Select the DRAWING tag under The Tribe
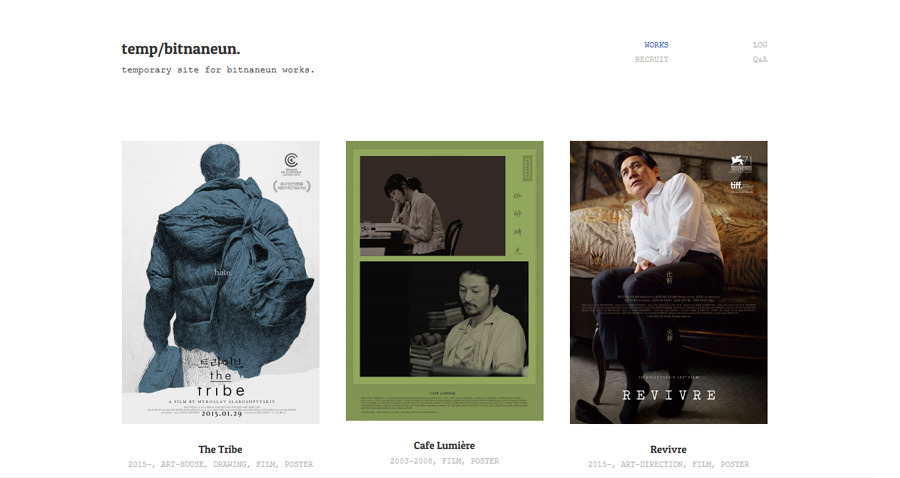 [230, 464]
